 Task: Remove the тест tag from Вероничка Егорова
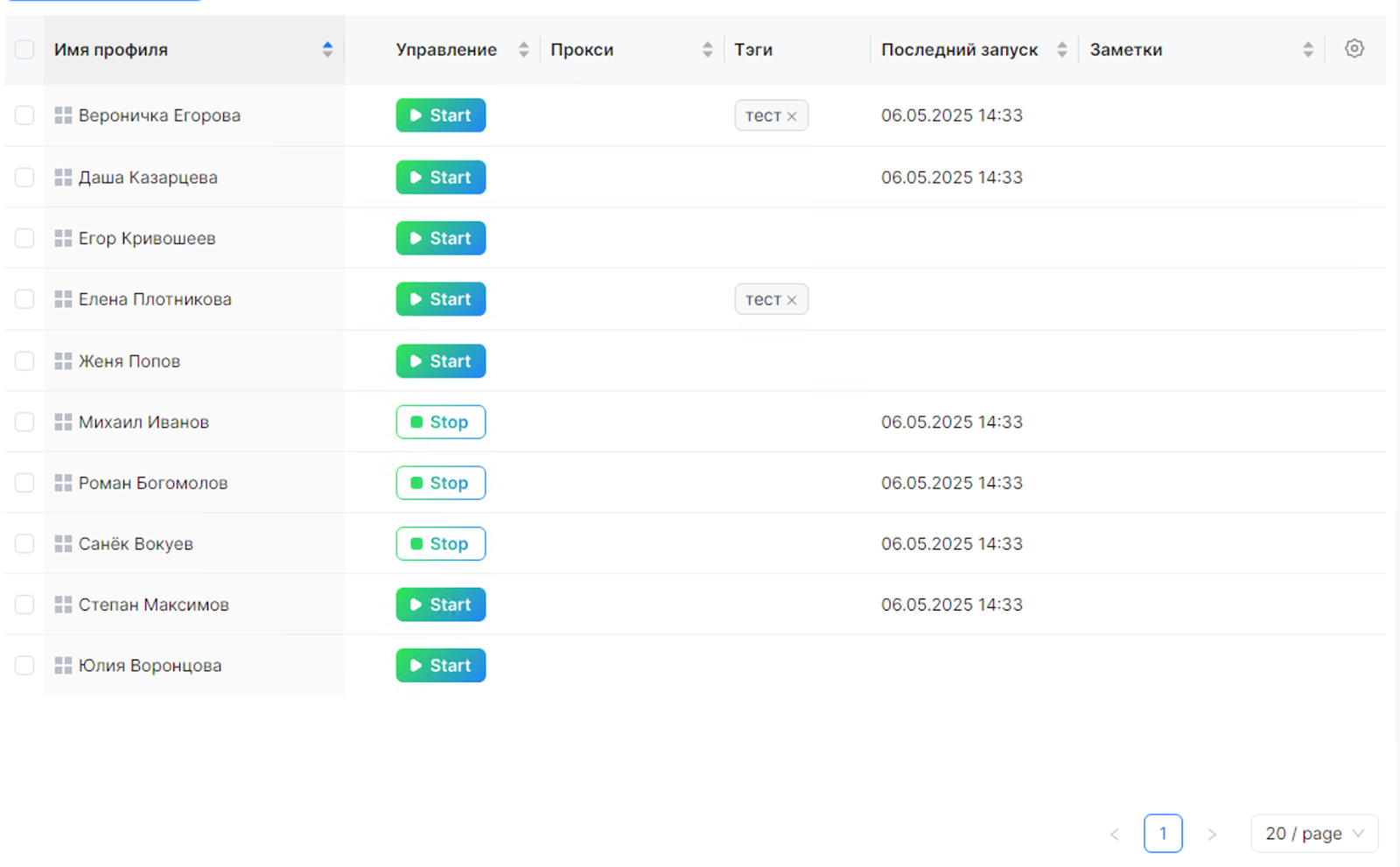coord(792,116)
